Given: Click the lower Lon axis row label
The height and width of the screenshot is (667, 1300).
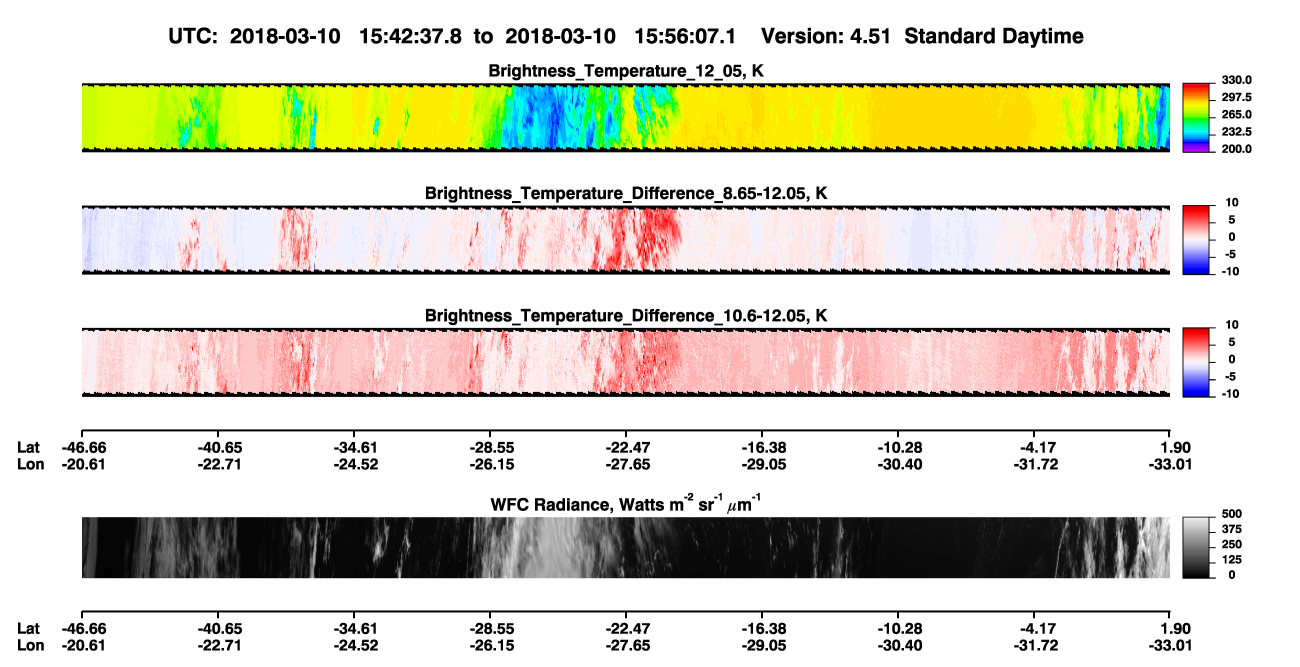Looking at the screenshot, I should tap(30, 645).
